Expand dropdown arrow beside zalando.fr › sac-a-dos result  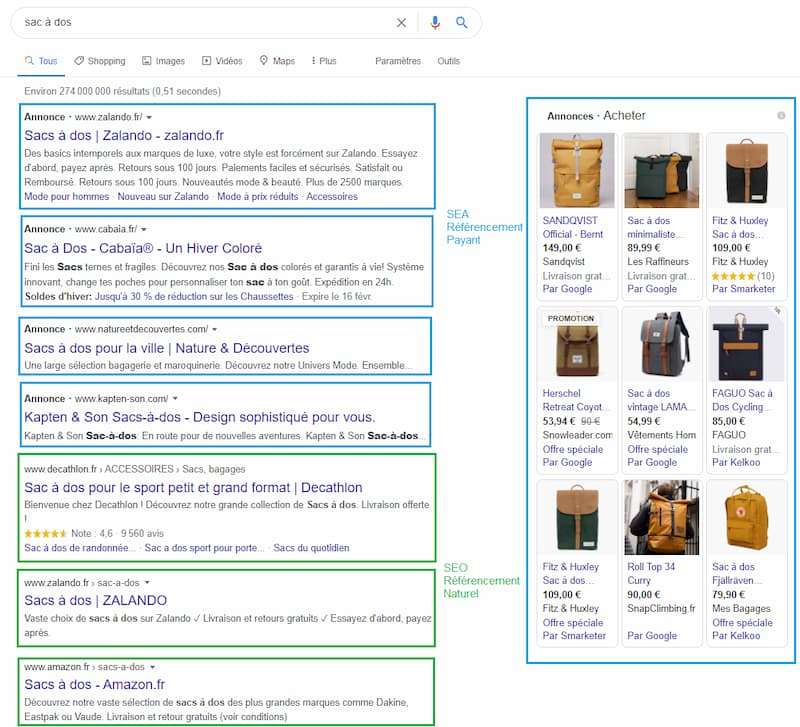(x=147, y=583)
